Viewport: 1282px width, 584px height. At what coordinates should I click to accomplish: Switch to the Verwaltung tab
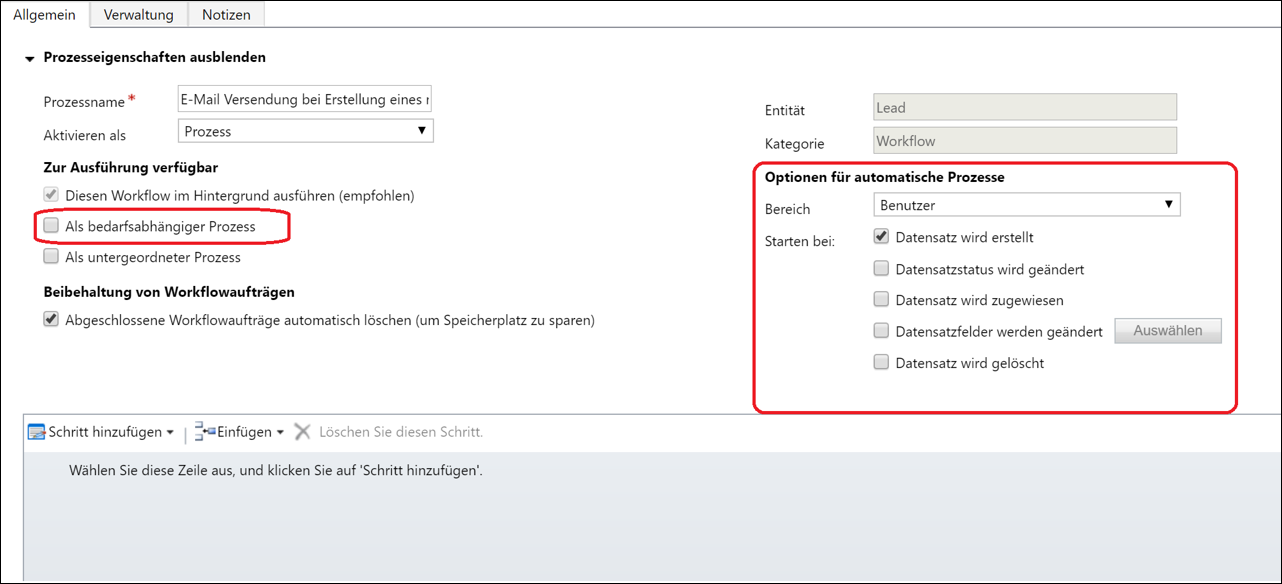tap(138, 14)
